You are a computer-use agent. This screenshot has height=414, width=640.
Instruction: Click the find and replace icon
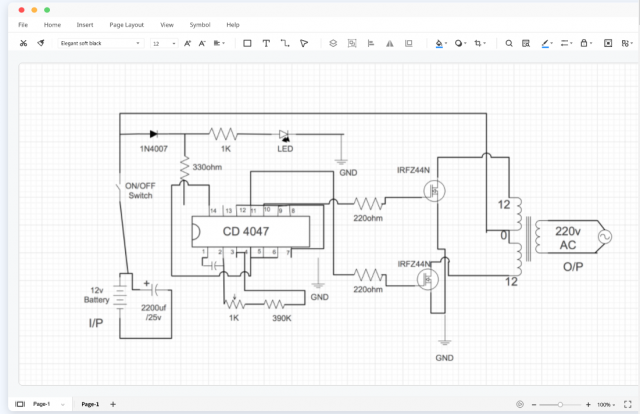pyautogui.click(x=526, y=43)
